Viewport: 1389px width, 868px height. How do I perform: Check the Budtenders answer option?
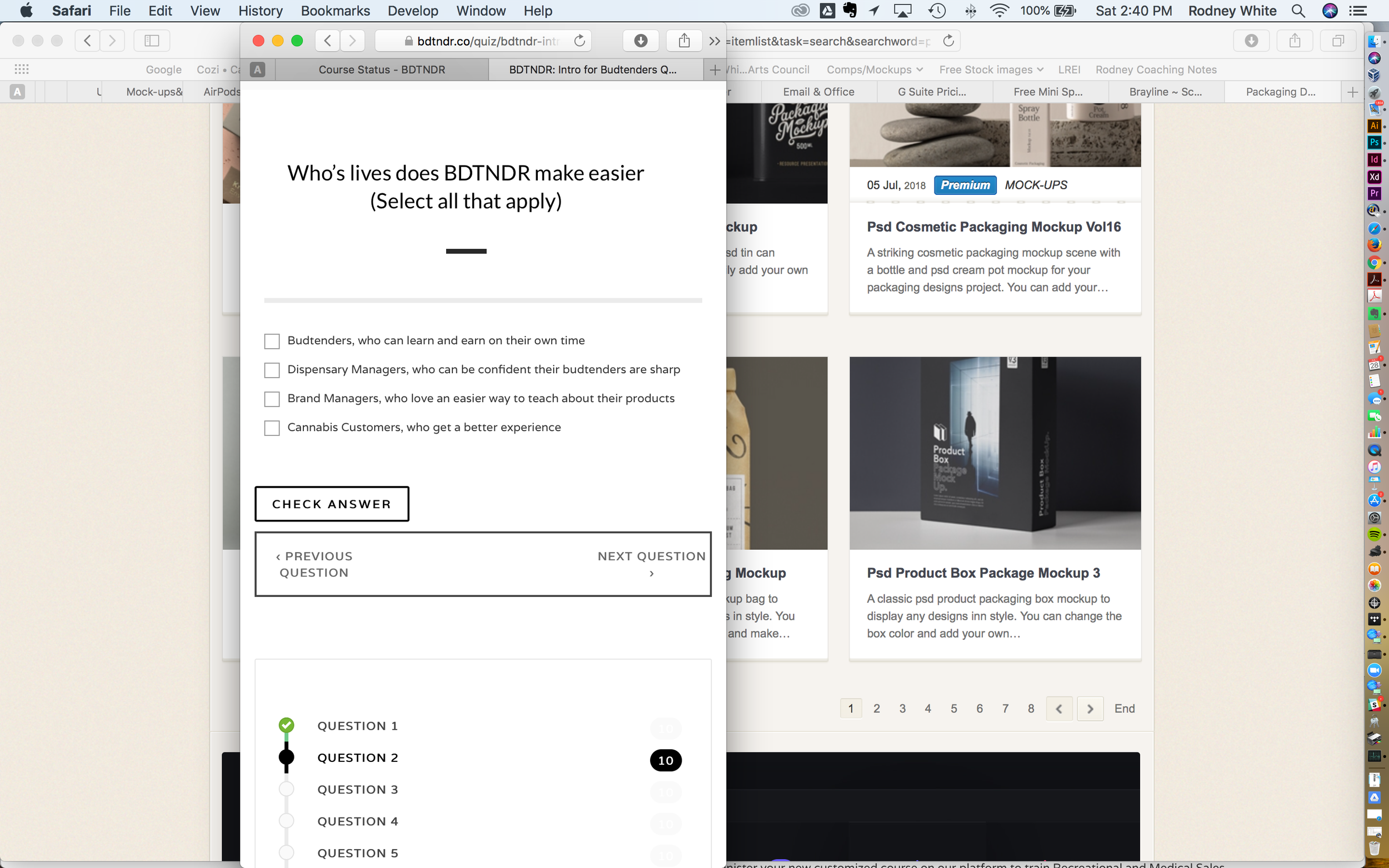click(x=272, y=342)
